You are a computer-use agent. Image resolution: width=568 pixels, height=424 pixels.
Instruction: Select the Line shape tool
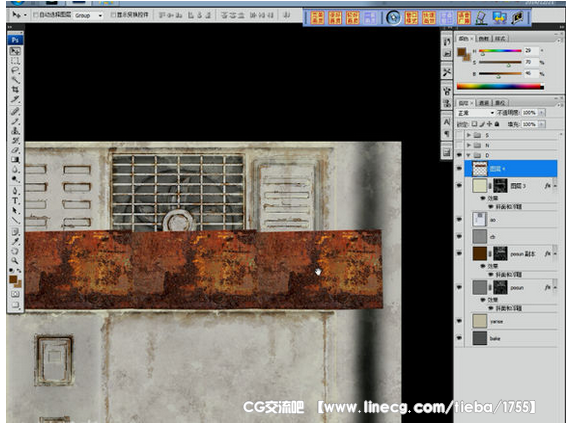tap(15, 220)
